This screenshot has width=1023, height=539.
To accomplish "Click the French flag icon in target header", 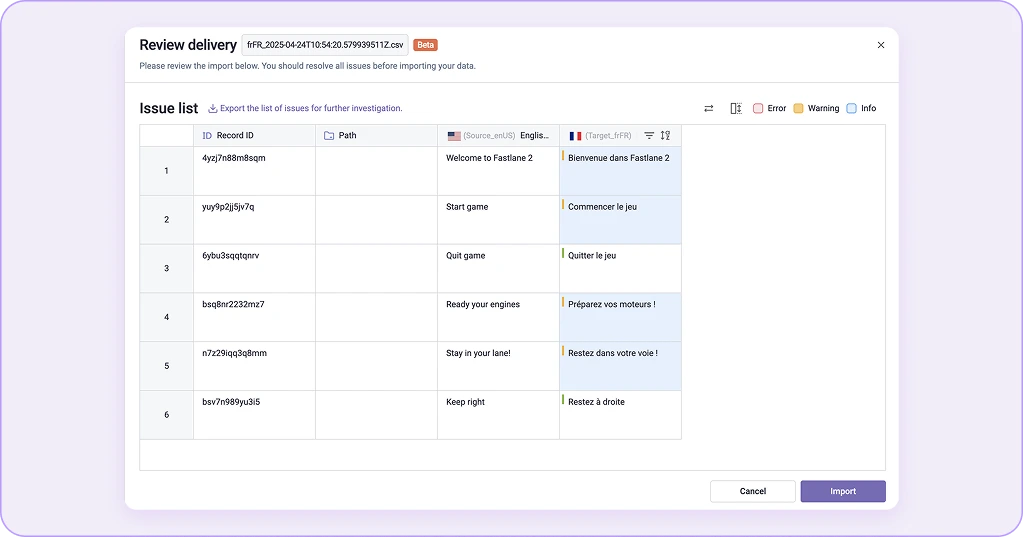I will pyautogui.click(x=575, y=136).
